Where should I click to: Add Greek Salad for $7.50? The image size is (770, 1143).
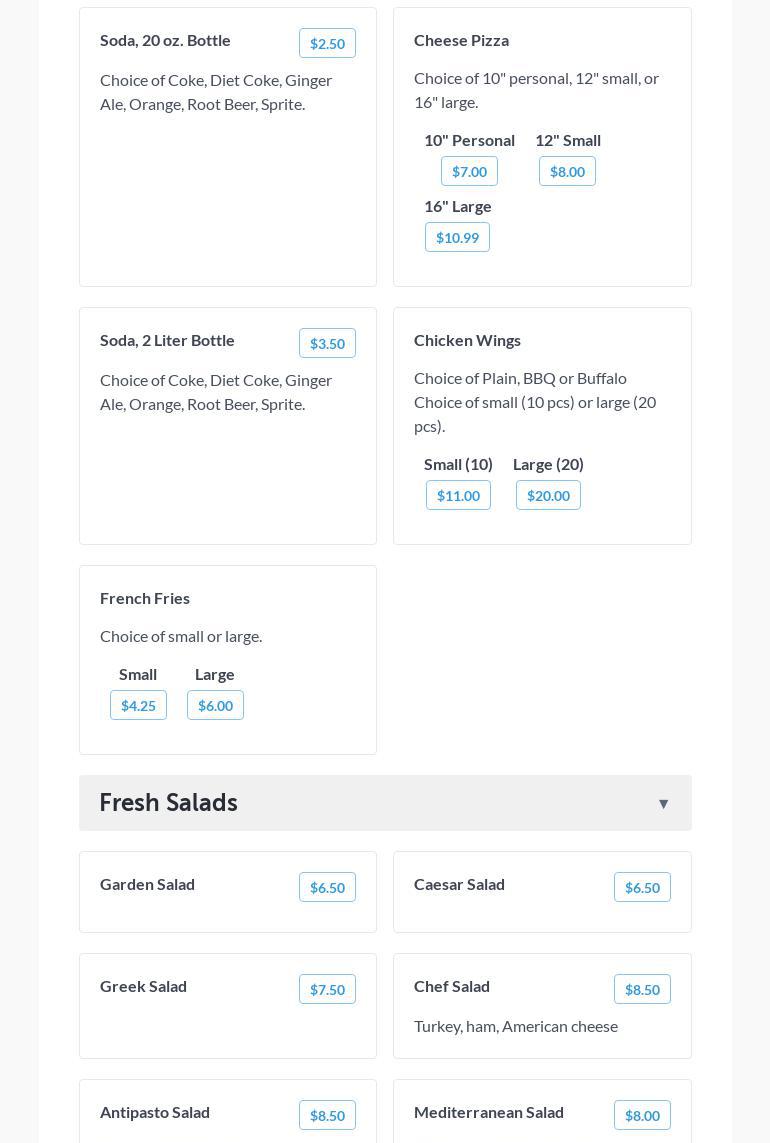(x=327, y=989)
